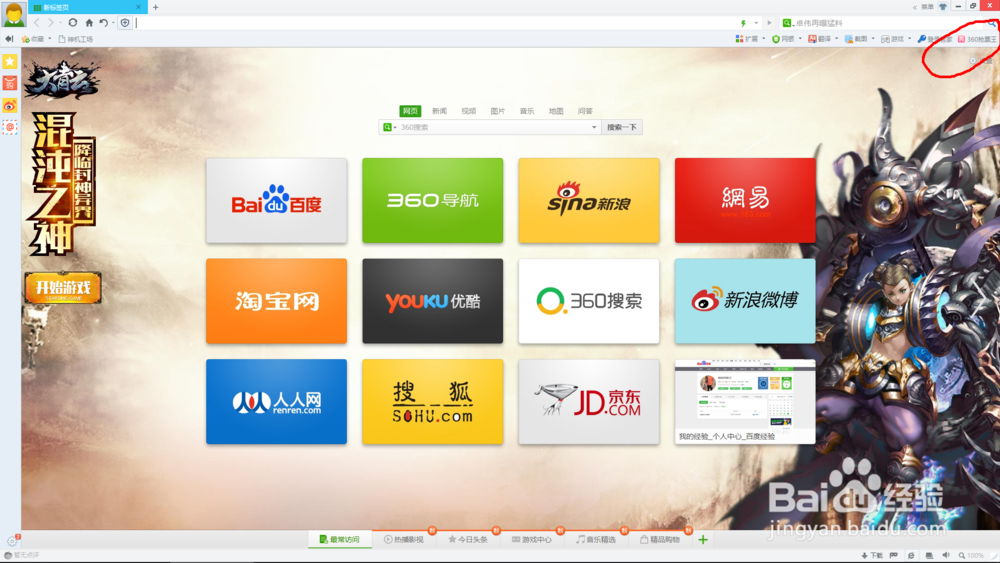
Task: Click the 搜索一下 search button
Action: 622,128
